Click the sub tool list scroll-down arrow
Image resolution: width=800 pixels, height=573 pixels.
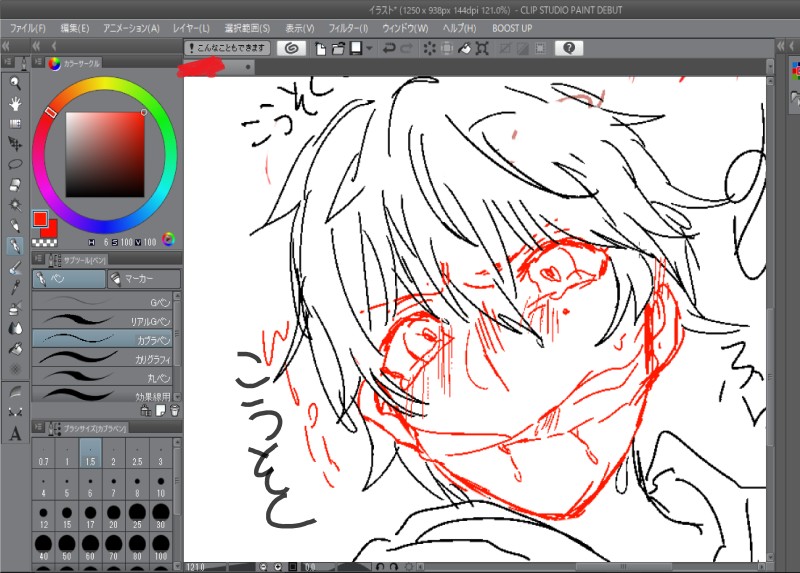[x=177, y=396]
